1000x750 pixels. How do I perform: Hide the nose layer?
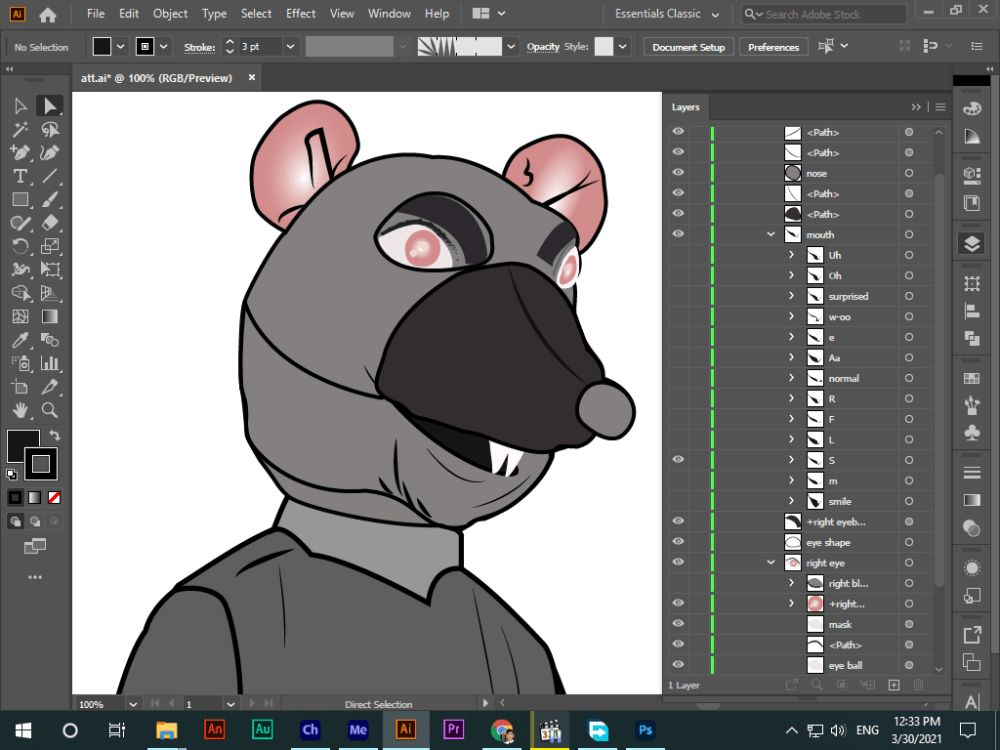[x=678, y=172]
